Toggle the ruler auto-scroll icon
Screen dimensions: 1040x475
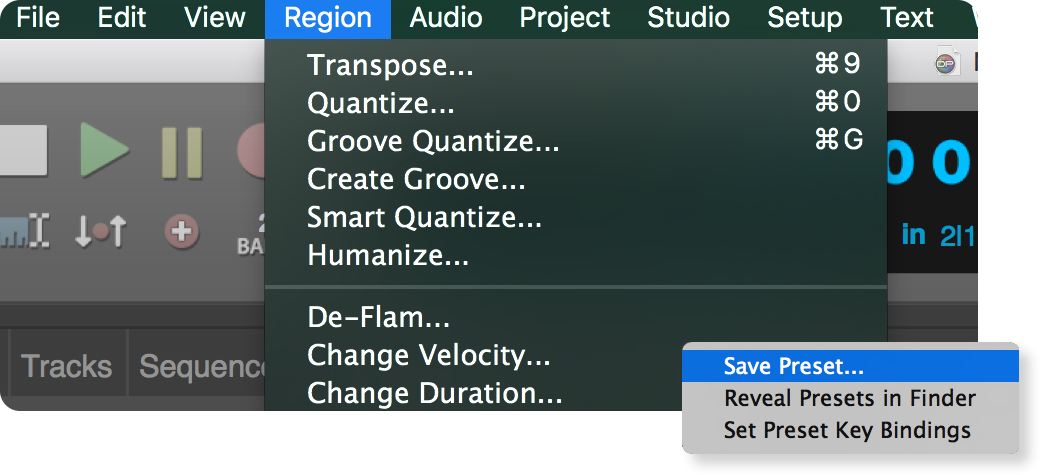(x=25, y=233)
